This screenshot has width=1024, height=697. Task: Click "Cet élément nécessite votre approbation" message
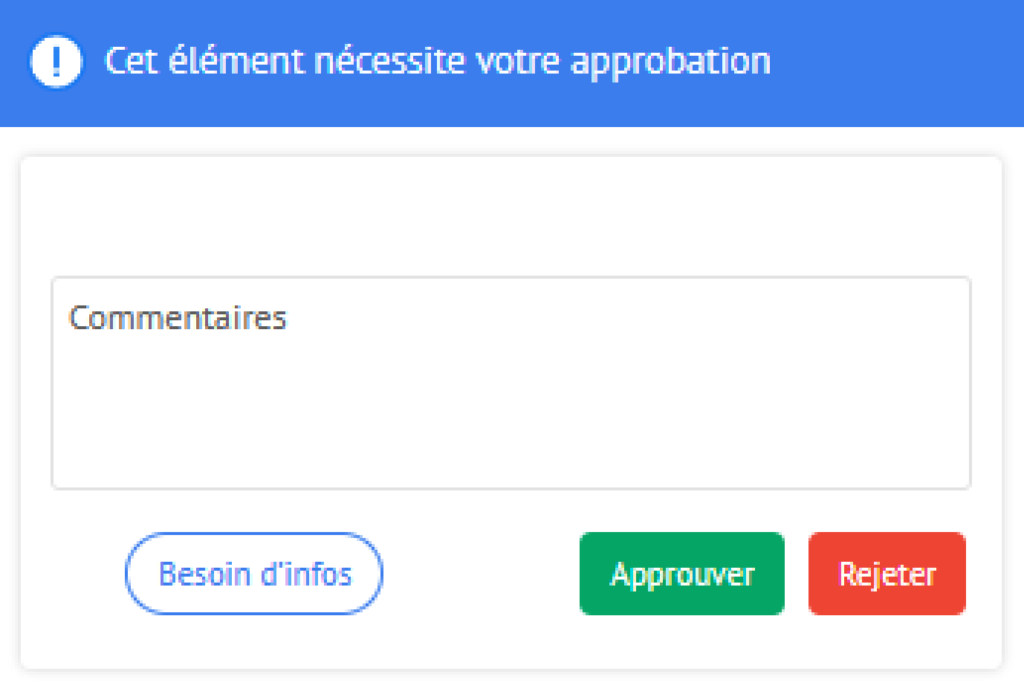tap(438, 62)
